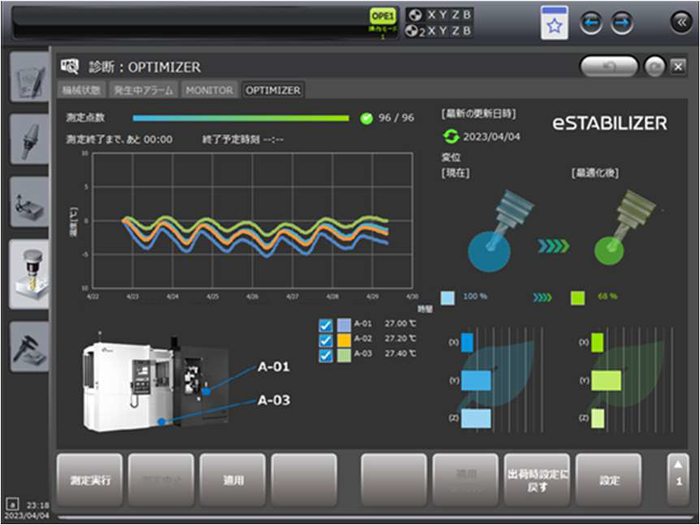Switch to the MONITOR tab
The height and width of the screenshot is (525, 700).
(208, 90)
